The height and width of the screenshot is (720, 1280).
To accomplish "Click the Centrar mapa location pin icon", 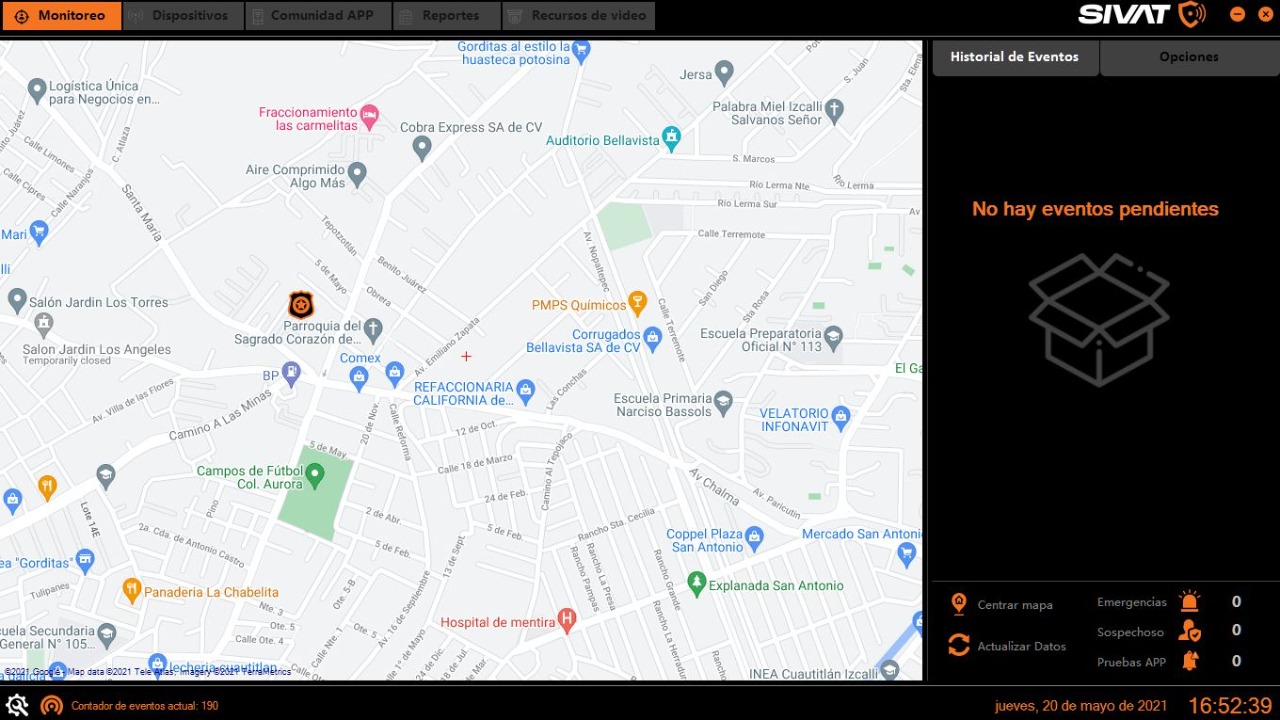I will coord(959,604).
